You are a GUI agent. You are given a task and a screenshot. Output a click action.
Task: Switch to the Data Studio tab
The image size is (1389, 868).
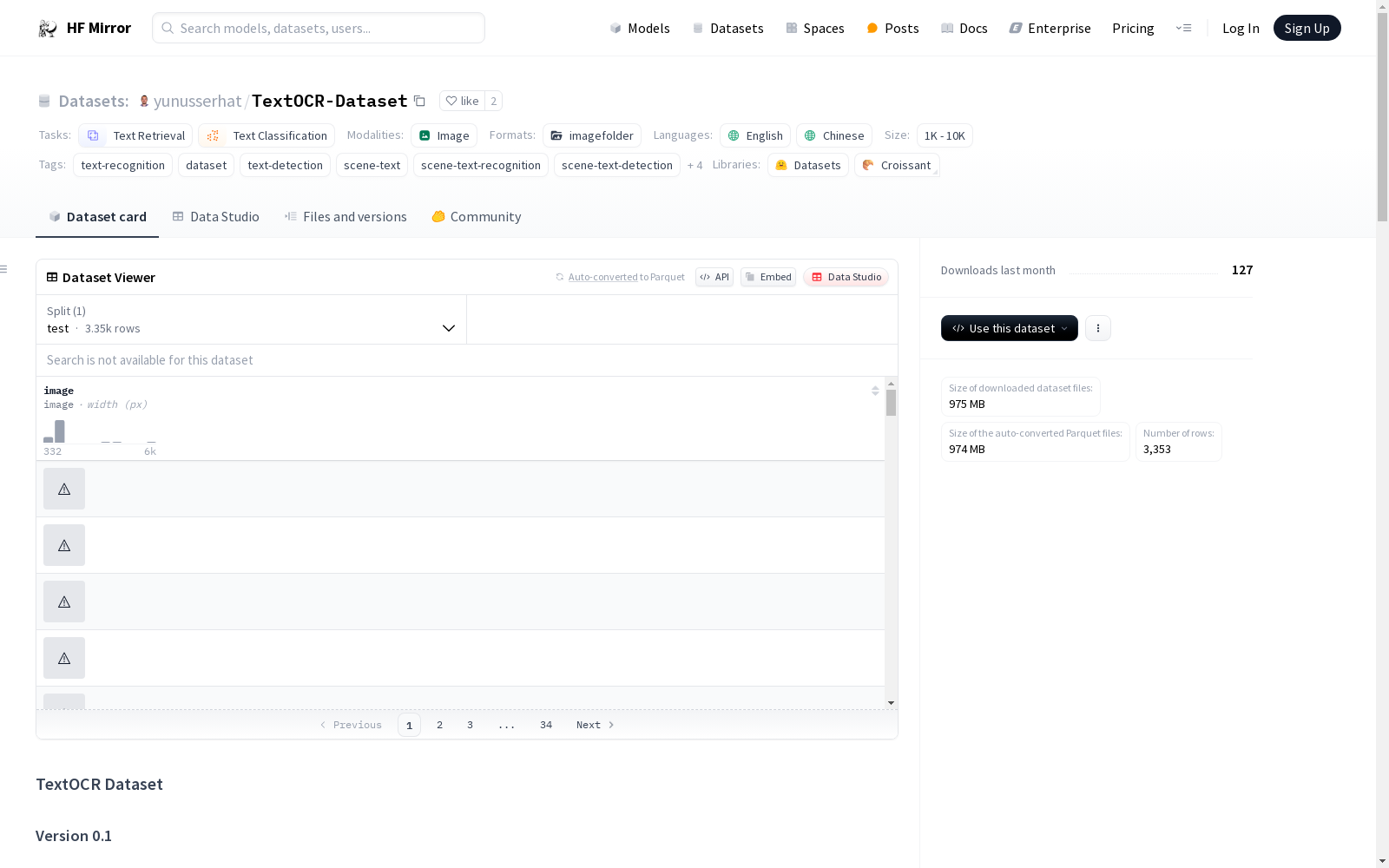pyautogui.click(x=216, y=217)
